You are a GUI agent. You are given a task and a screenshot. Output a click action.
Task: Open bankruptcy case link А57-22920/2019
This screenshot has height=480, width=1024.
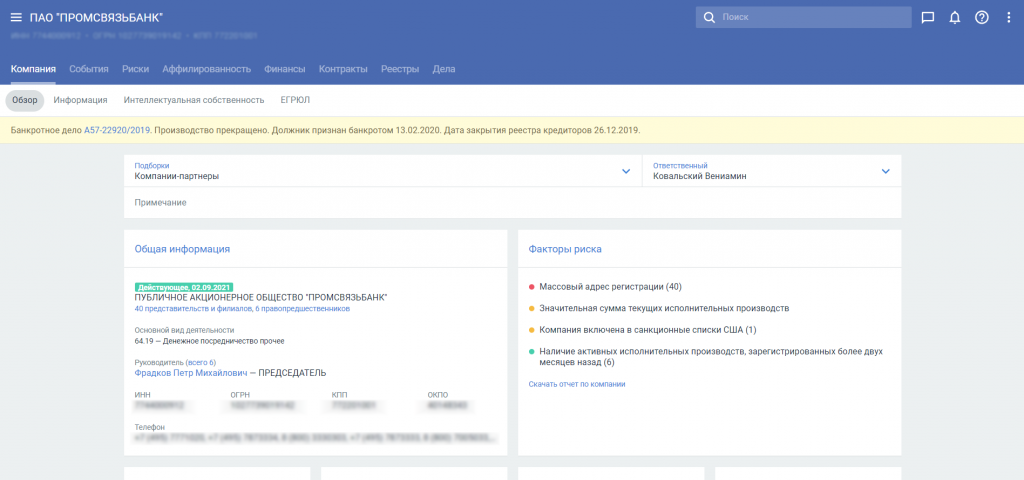pos(117,131)
